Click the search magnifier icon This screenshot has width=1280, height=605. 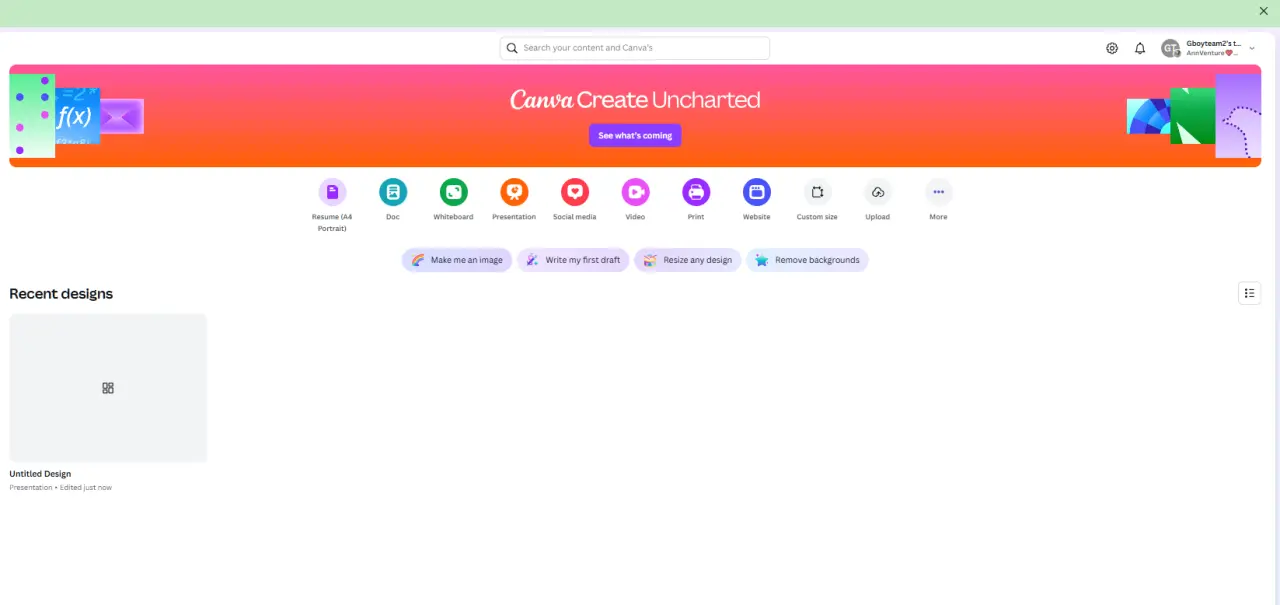[512, 48]
